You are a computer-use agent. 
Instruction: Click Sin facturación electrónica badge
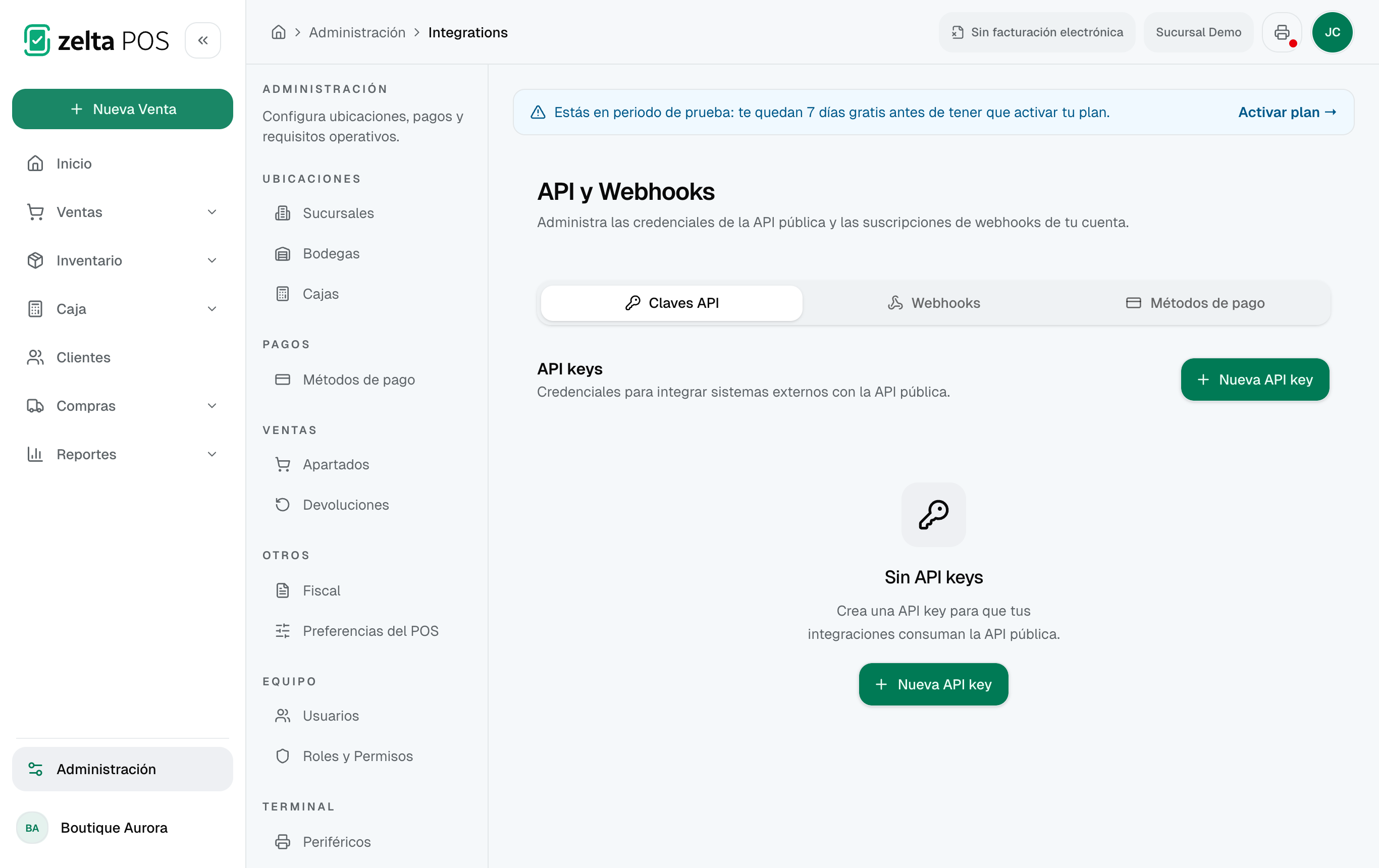[1037, 32]
